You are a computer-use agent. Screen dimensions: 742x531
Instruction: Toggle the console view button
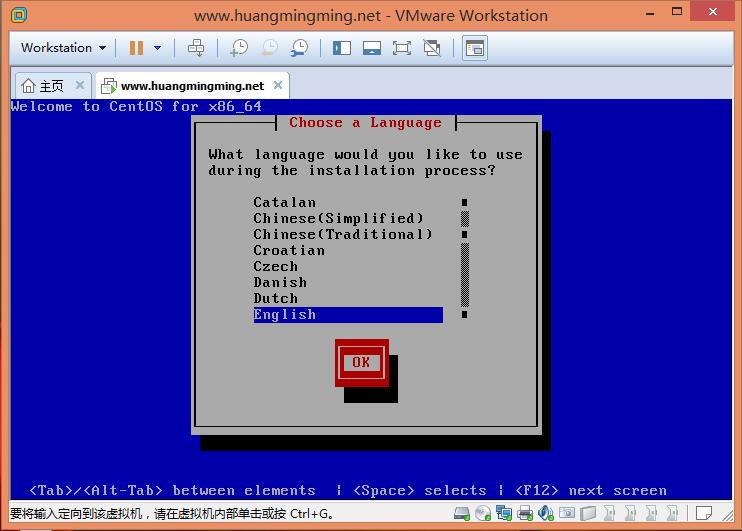(475, 48)
